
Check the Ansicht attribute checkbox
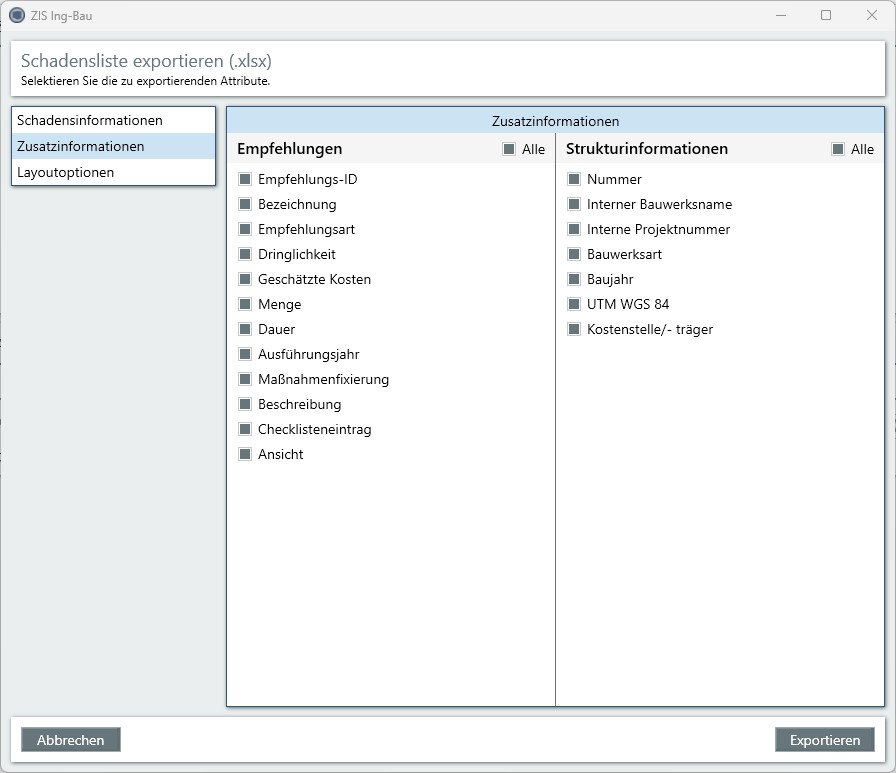(245, 455)
